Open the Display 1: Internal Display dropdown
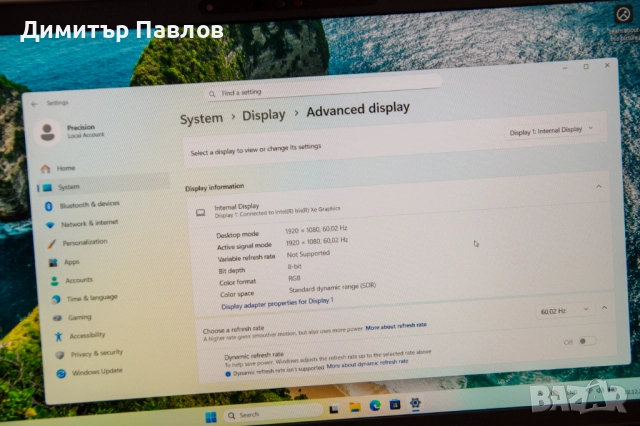This screenshot has width=640, height=426. tap(551, 129)
